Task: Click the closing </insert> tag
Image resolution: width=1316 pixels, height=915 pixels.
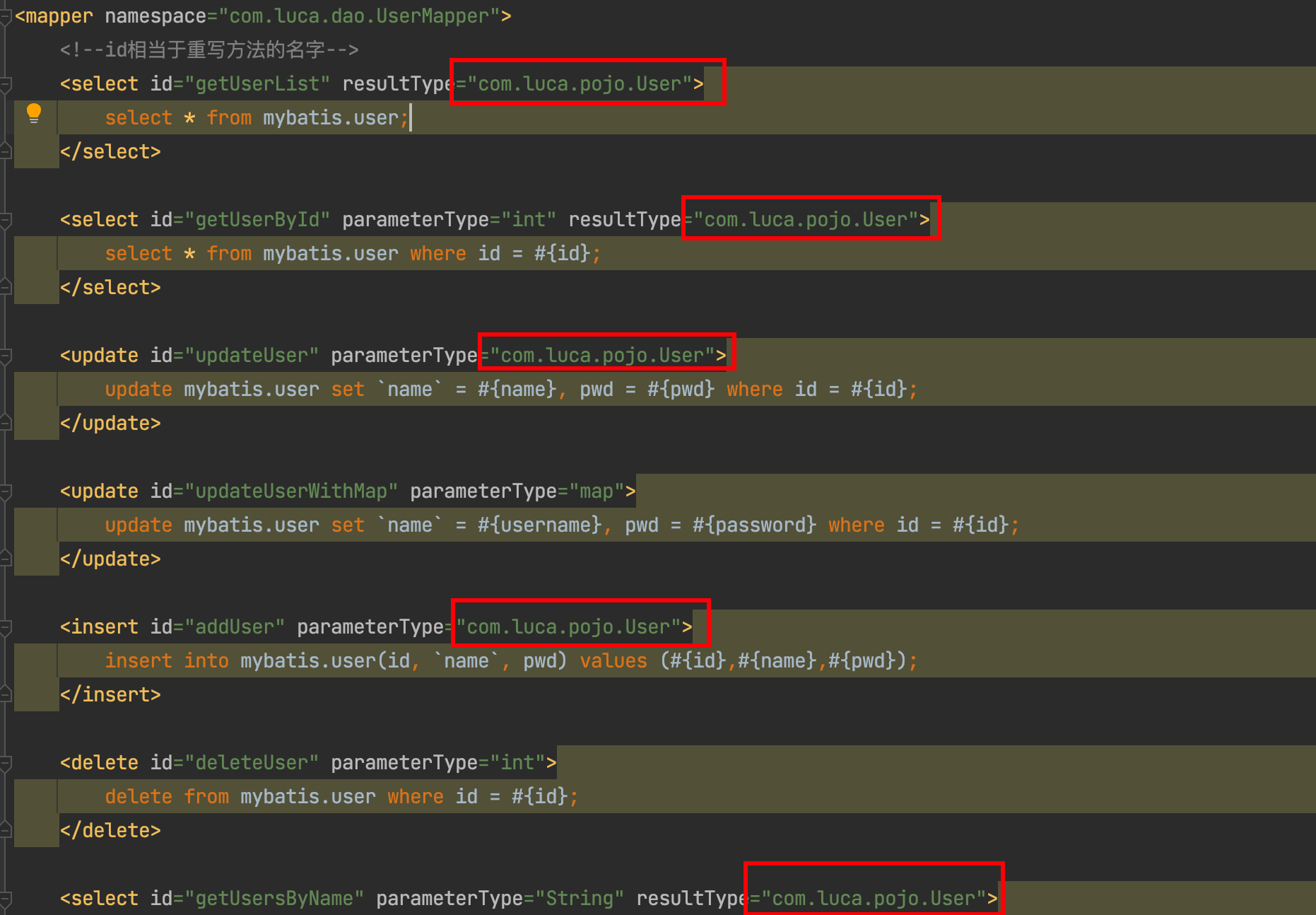Action: coord(110,695)
